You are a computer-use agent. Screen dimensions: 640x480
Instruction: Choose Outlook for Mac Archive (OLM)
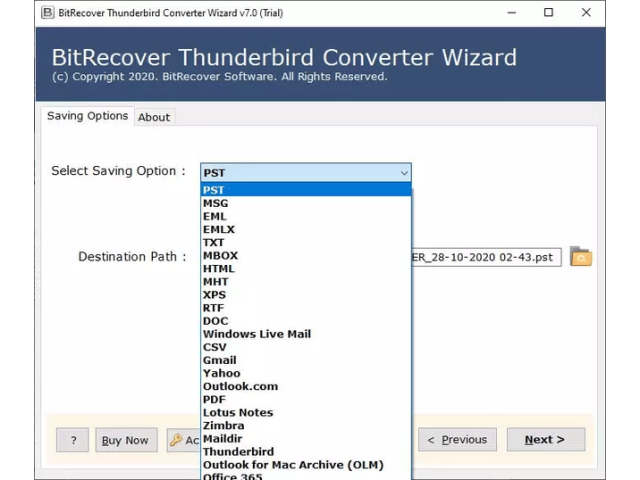pyautogui.click(x=292, y=465)
